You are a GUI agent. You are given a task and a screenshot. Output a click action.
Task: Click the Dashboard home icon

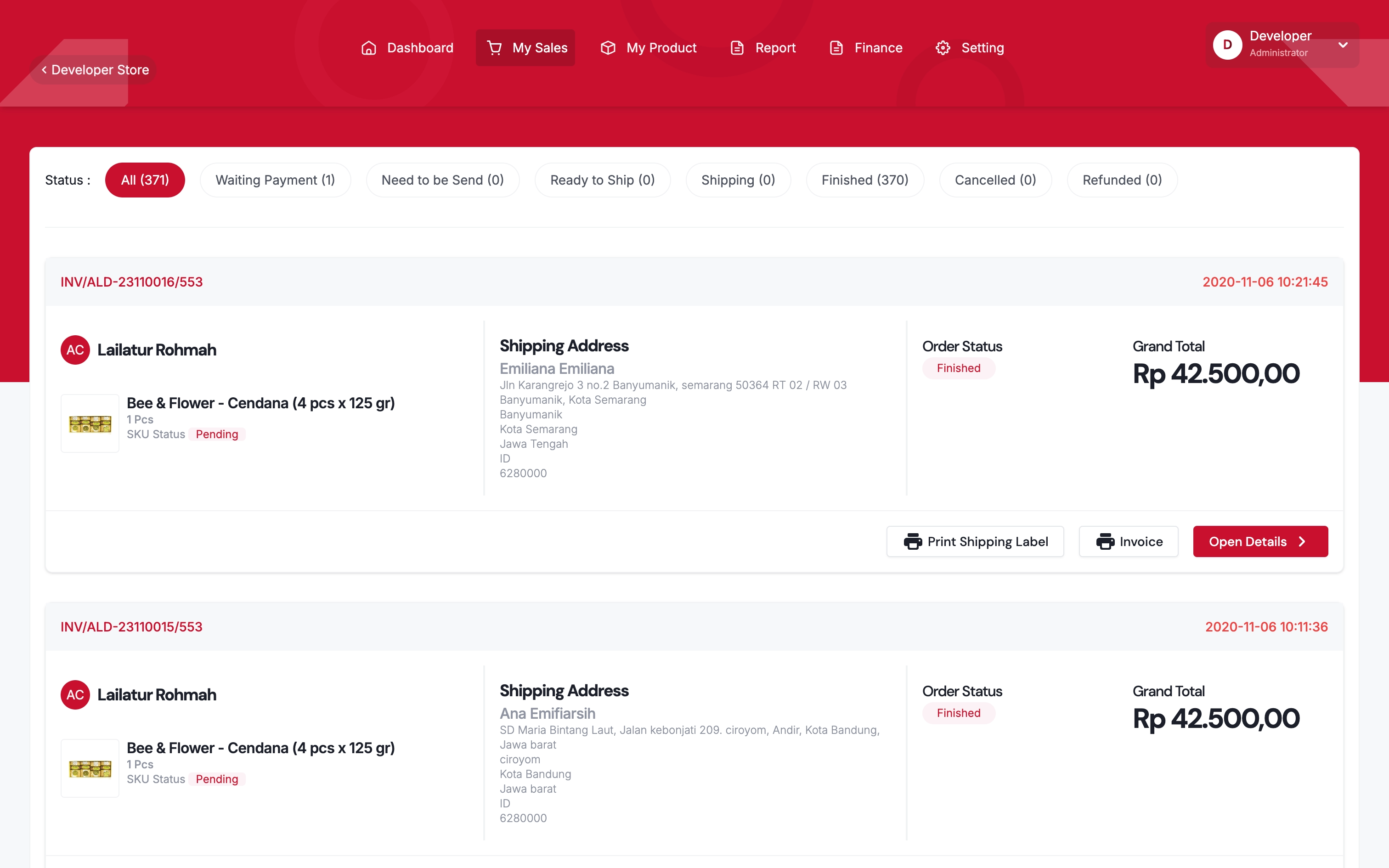[x=368, y=48]
